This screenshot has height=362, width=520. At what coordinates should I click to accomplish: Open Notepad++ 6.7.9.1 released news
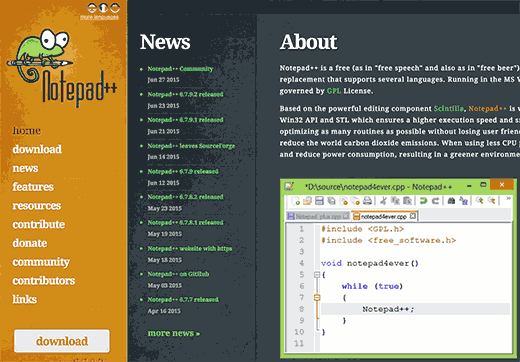pos(185,120)
